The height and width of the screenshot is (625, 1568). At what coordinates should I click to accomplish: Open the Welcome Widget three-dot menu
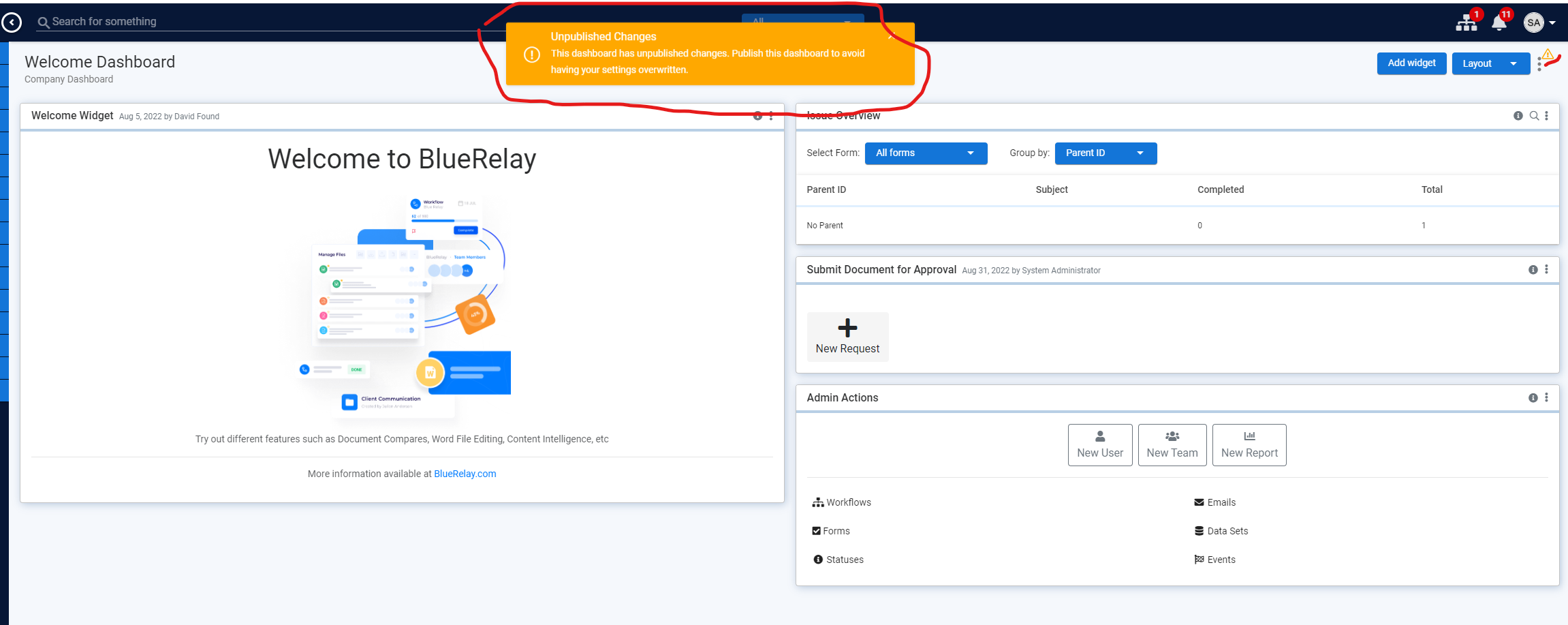click(x=771, y=116)
